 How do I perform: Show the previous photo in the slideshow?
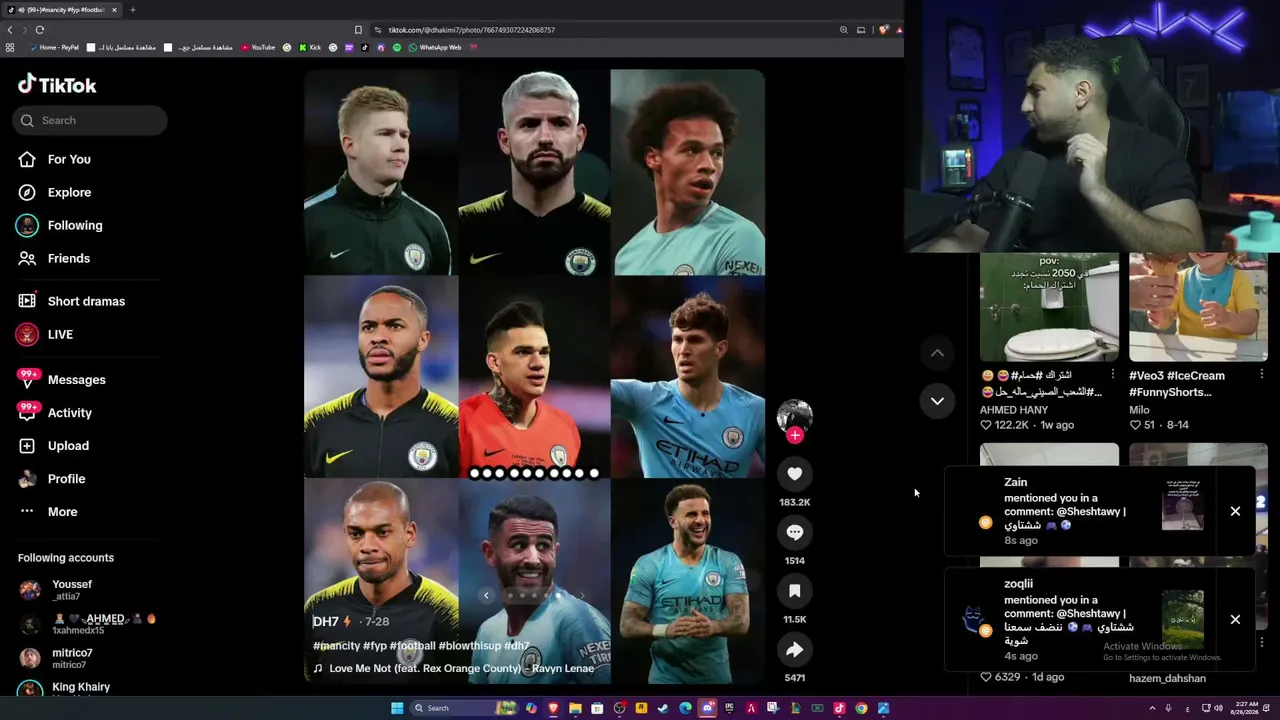pyautogui.click(x=486, y=596)
